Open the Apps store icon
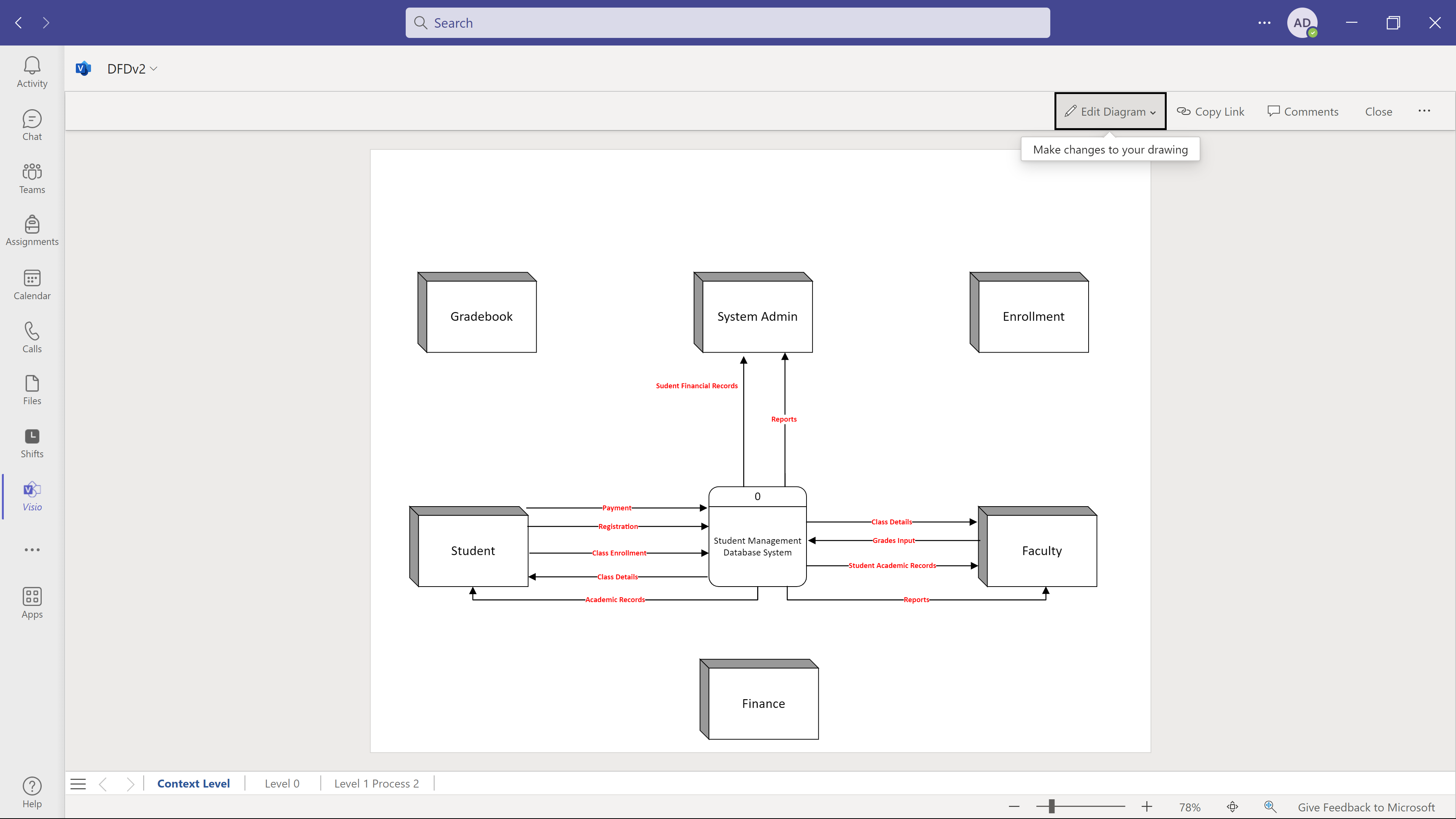 point(31,603)
